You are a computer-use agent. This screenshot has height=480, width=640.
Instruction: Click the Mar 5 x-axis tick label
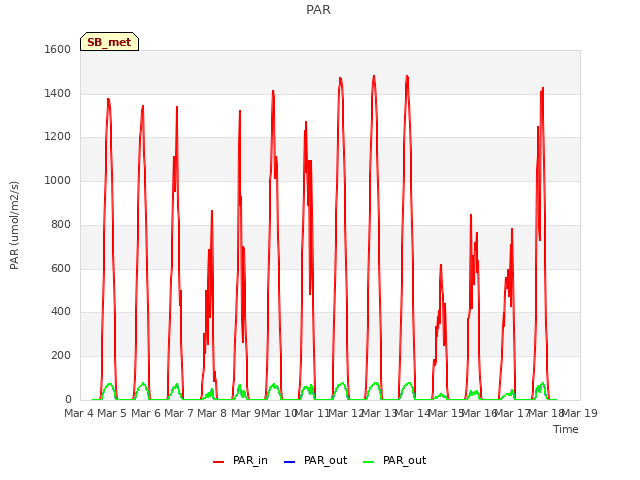[112, 413]
